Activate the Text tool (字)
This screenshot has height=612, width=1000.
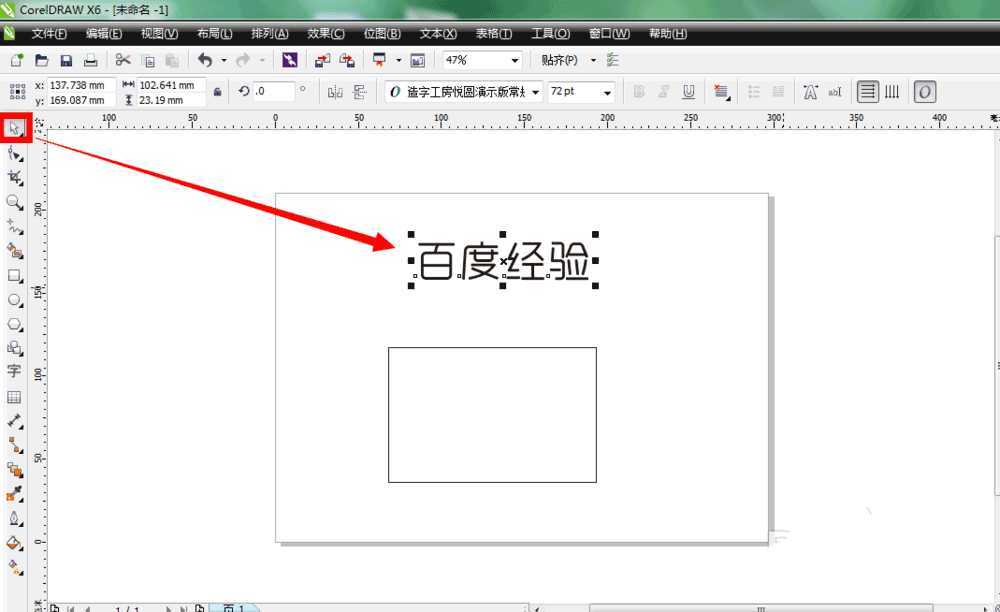click(x=14, y=371)
